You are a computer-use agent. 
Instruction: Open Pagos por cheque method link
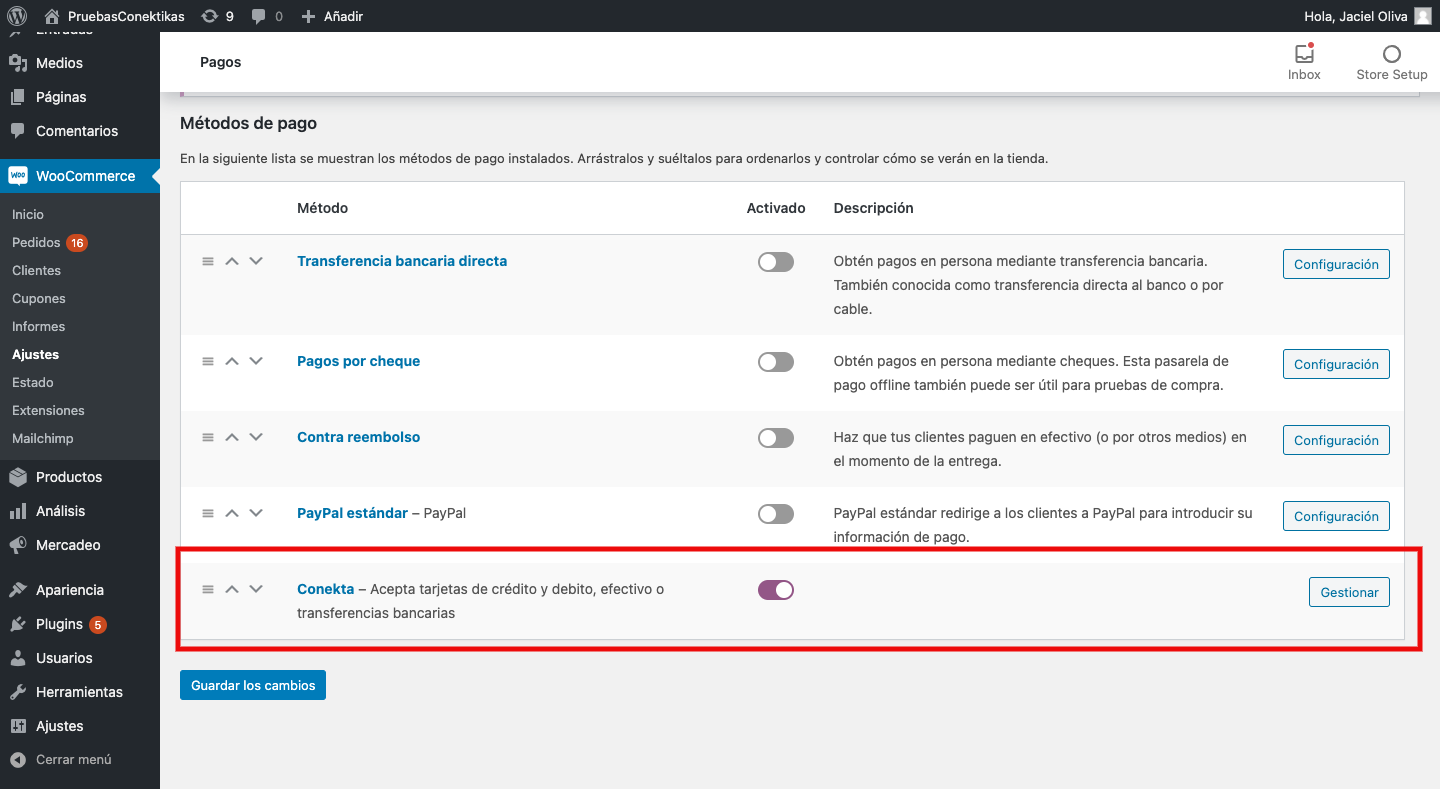[x=358, y=361]
